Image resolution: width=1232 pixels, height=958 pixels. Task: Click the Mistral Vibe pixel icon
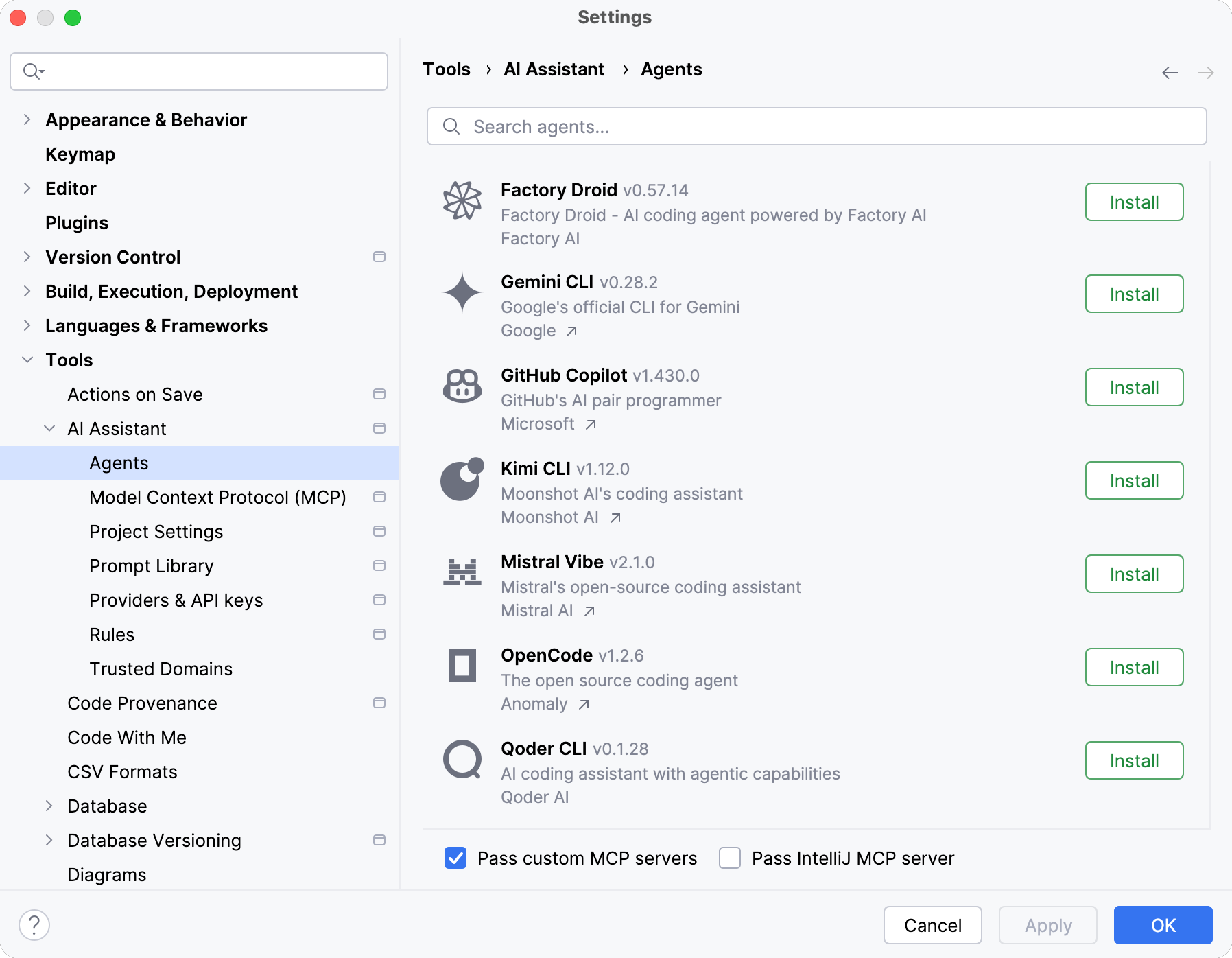pyautogui.click(x=462, y=574)
